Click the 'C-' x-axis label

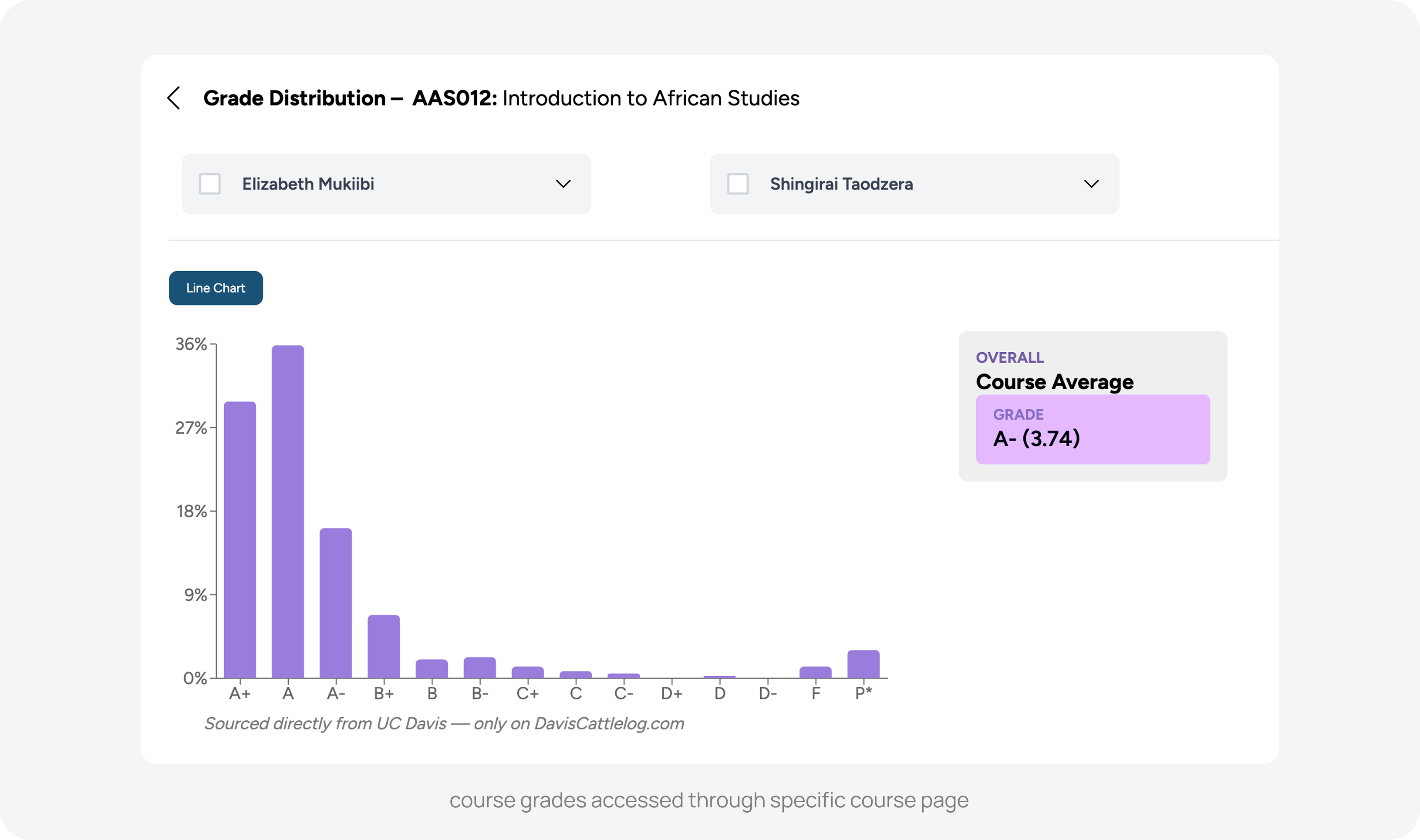tap(624, 693)
